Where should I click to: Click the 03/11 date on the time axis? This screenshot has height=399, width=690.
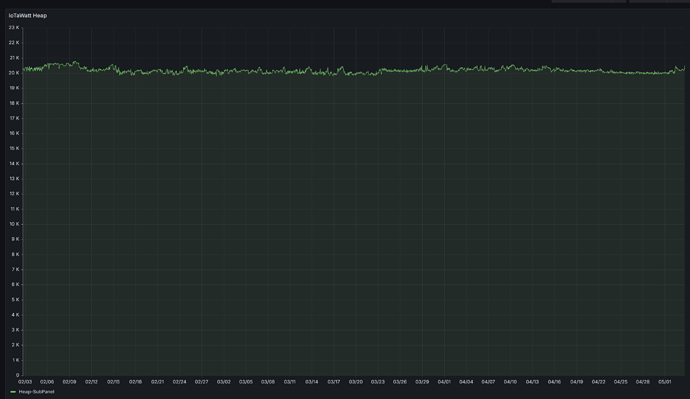coord(290,382)
